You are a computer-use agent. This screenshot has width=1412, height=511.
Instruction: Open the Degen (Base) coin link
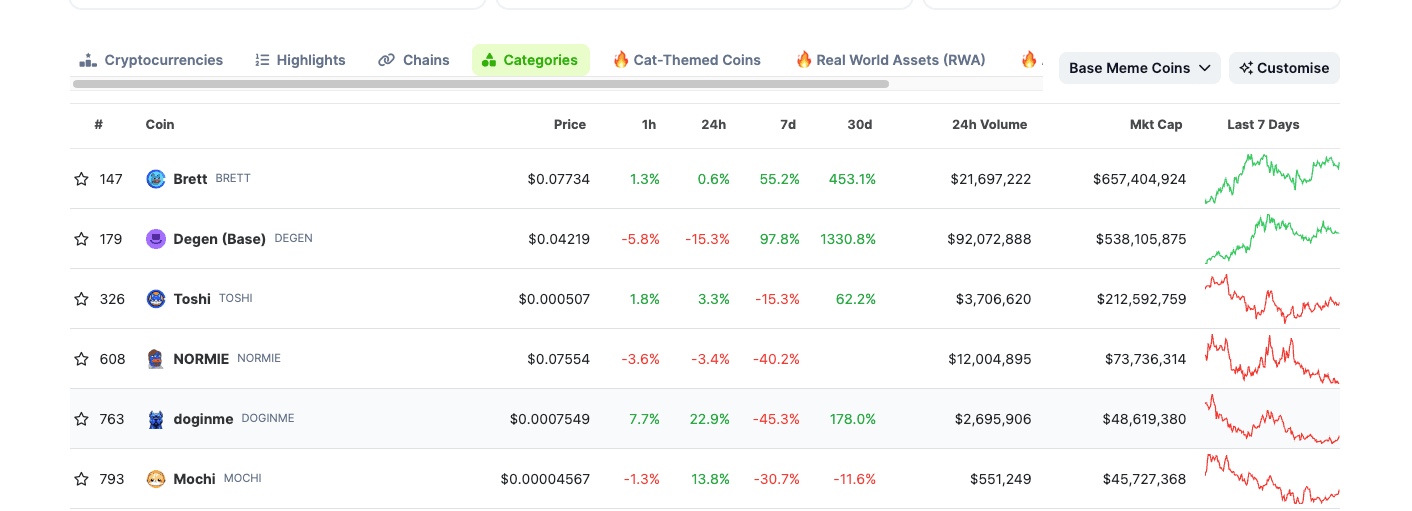coord(219,239)
